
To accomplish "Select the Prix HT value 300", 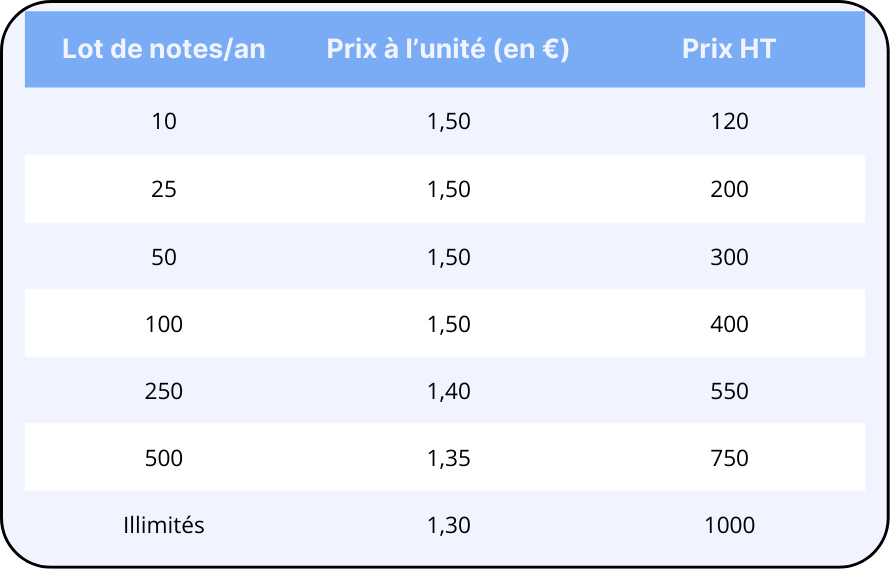I will tap(729, 257).
